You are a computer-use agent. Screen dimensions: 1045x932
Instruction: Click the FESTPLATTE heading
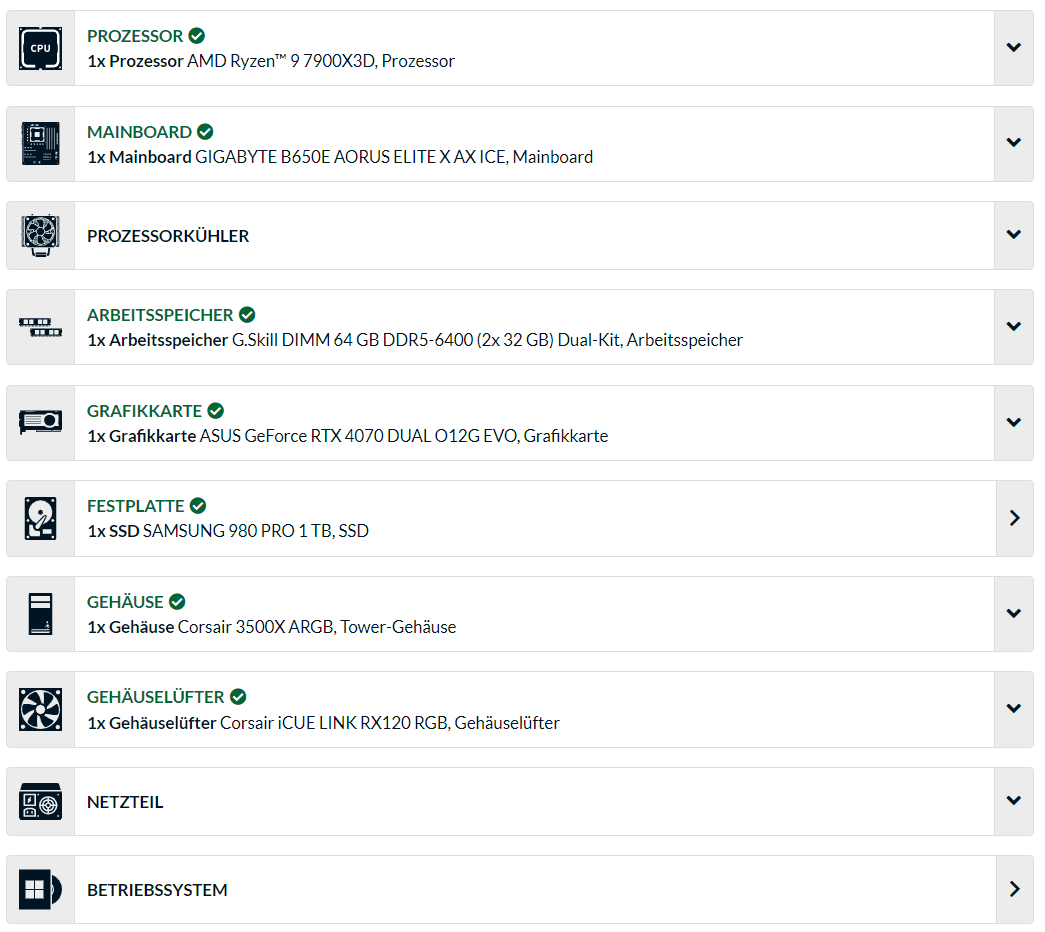coord(135,506)
